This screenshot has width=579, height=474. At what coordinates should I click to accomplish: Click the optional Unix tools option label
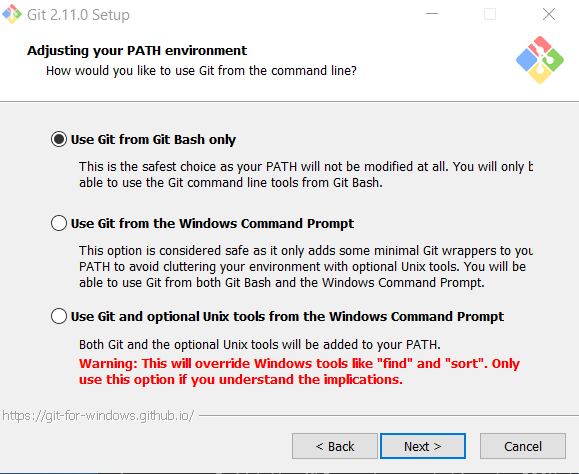tap(287, 316)
